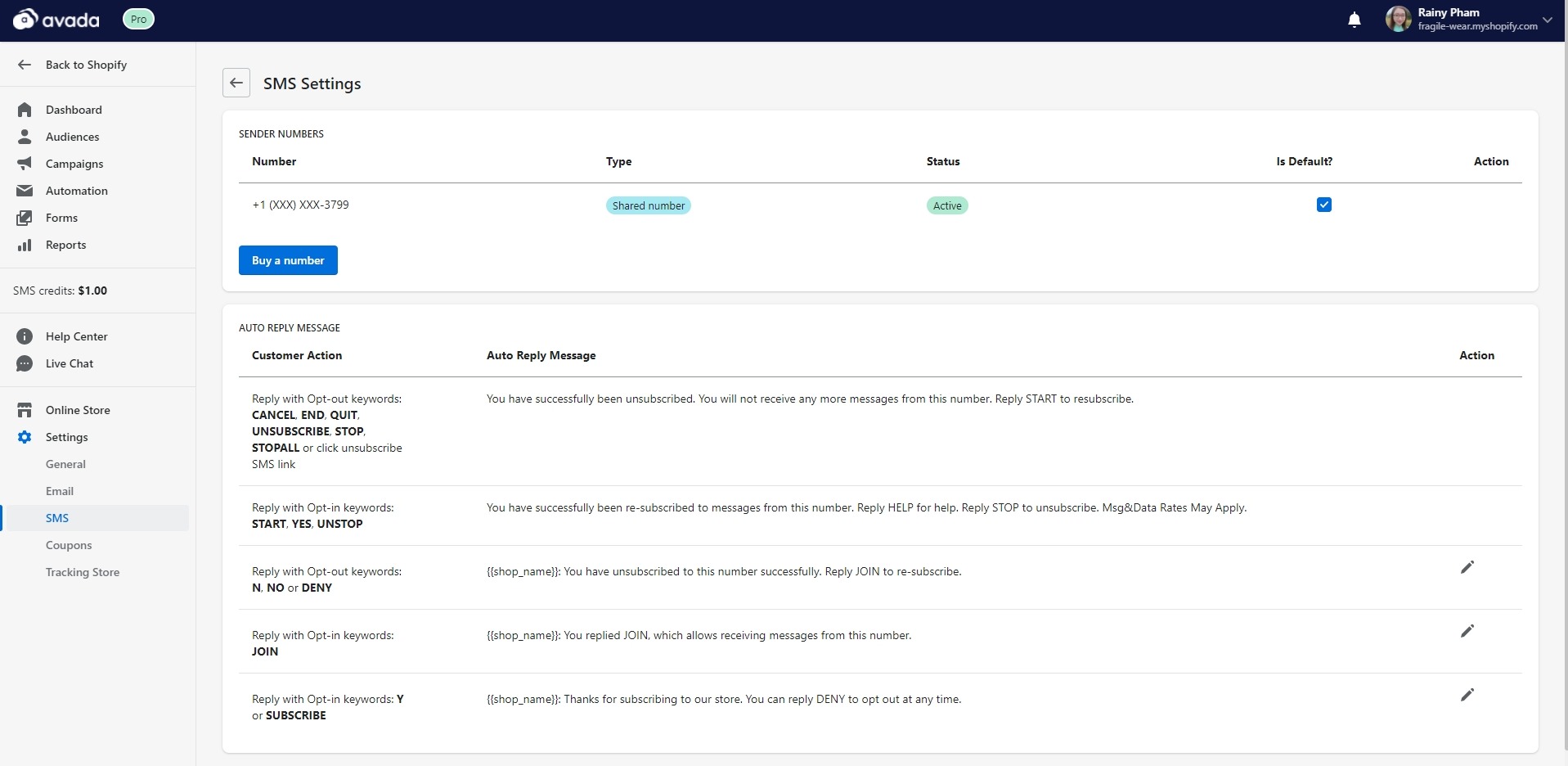Expand the Rainy Pham account dropdown
This screenshot has height=766, width=1568.
[1547, 20]
